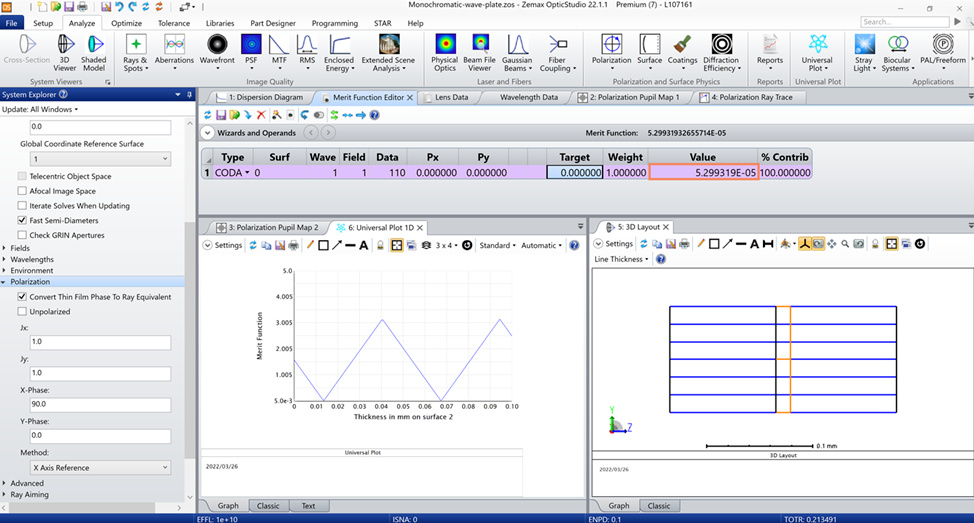Open the Stray Light tool
Screen dimensions: 974x523
864,53
